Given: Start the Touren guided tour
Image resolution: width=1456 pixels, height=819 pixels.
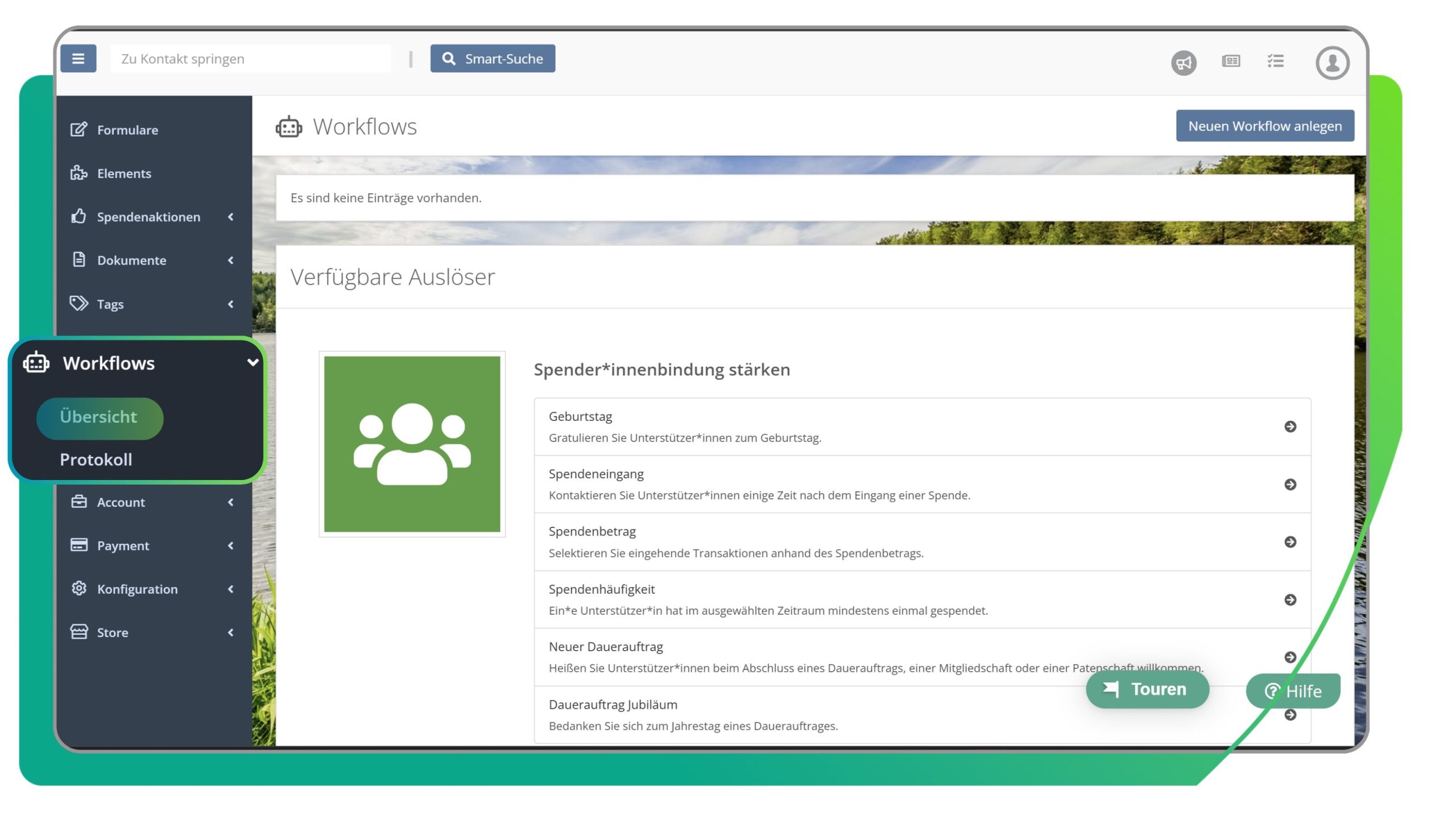Looking at the screenshot, I should click(x=1147, y=689).
